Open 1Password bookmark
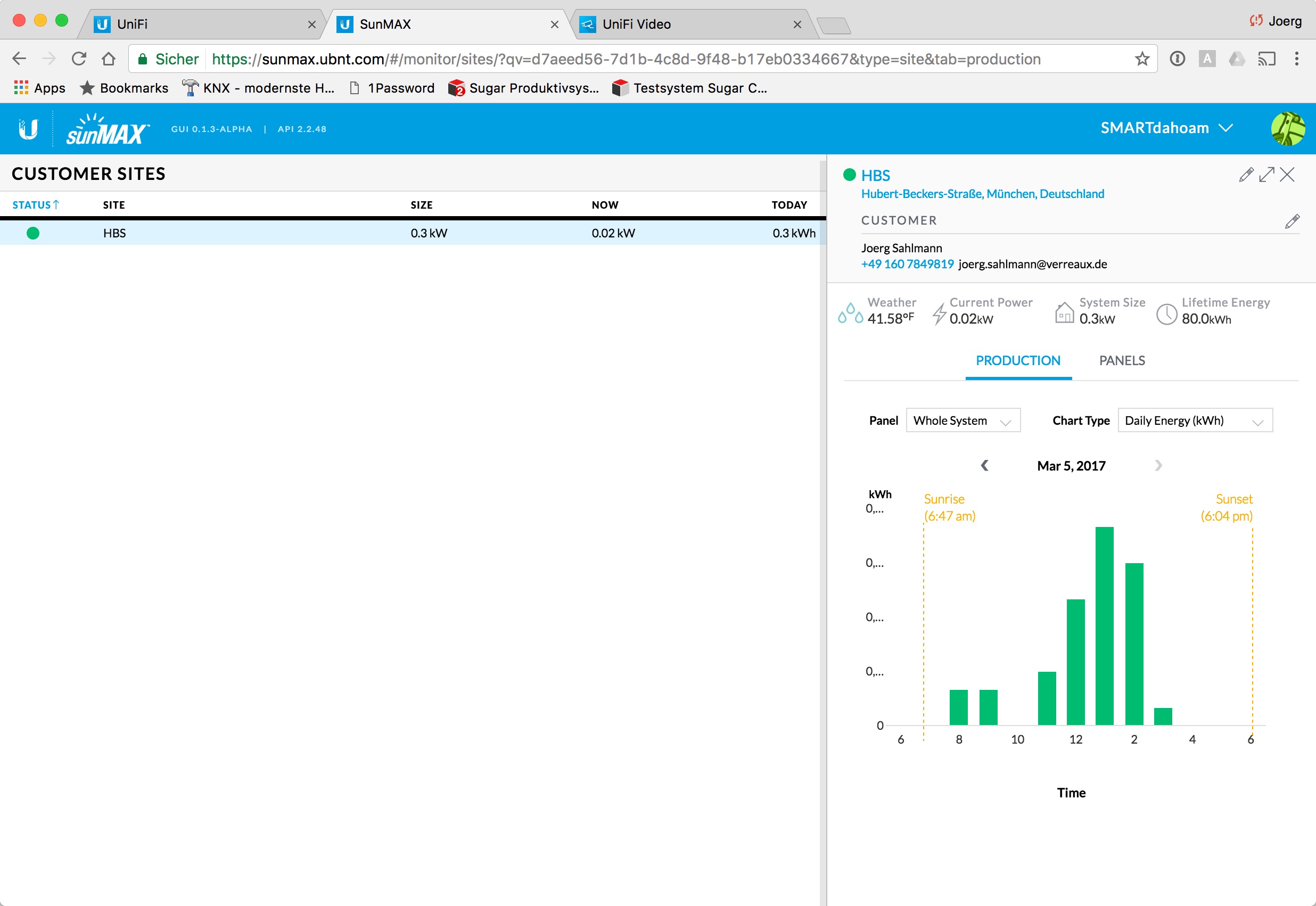Image resolution: width=1316 pixels, height=906 pixels. 392,88
